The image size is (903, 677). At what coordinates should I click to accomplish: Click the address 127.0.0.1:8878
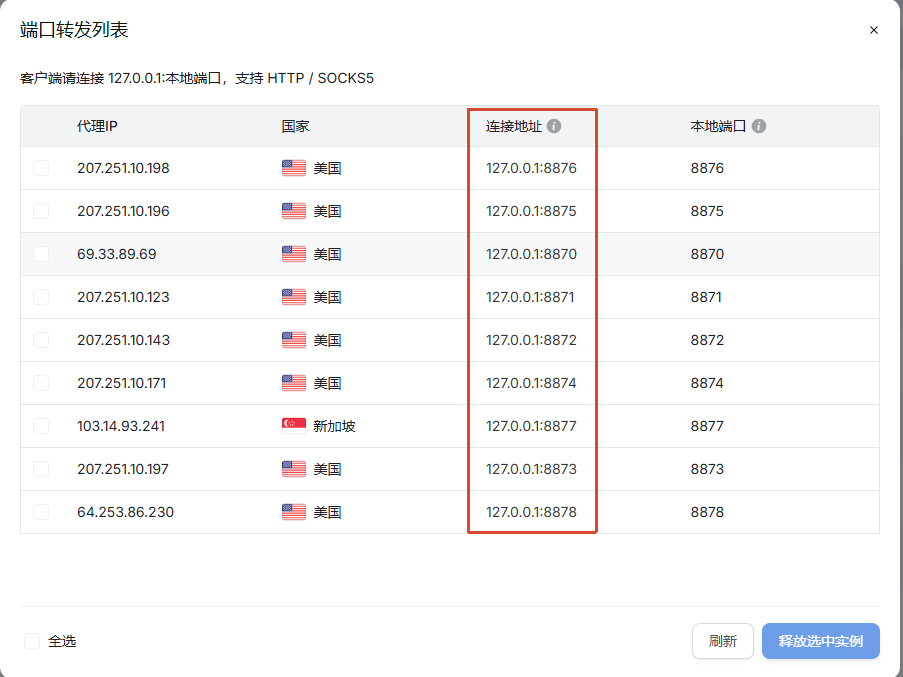point(531,512)
